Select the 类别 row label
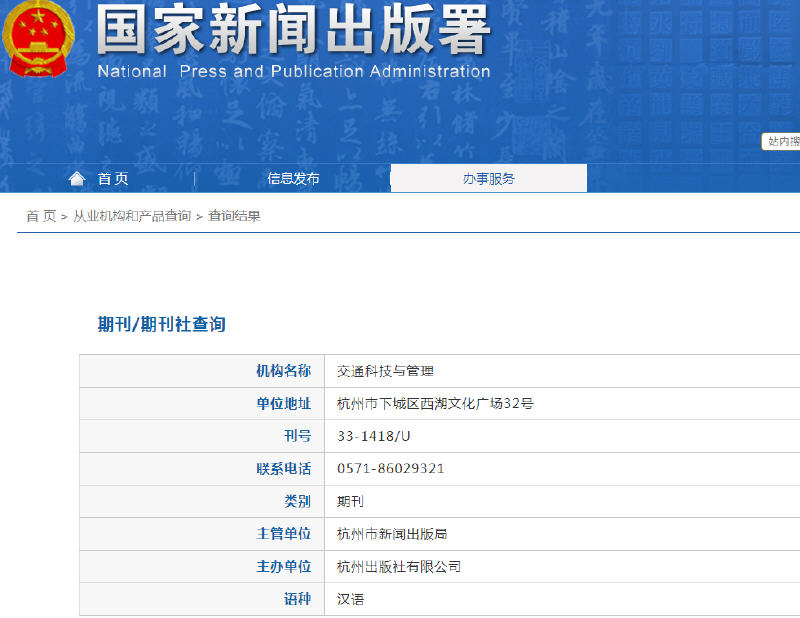The image size is (800, 618). tap(297, 501)
